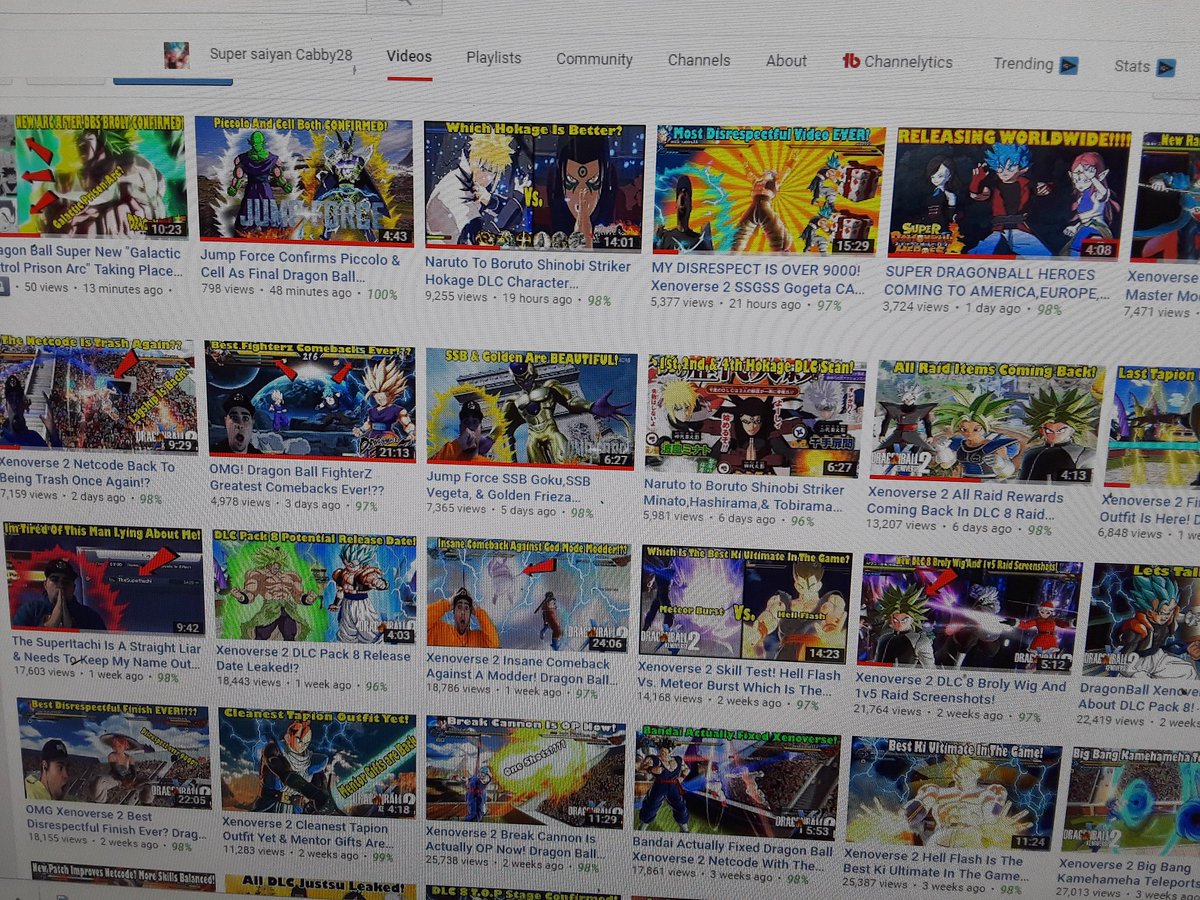
Task: Click '24:06' duration badge on Modder comeback thumbnail
Action: tap(607, 642)
